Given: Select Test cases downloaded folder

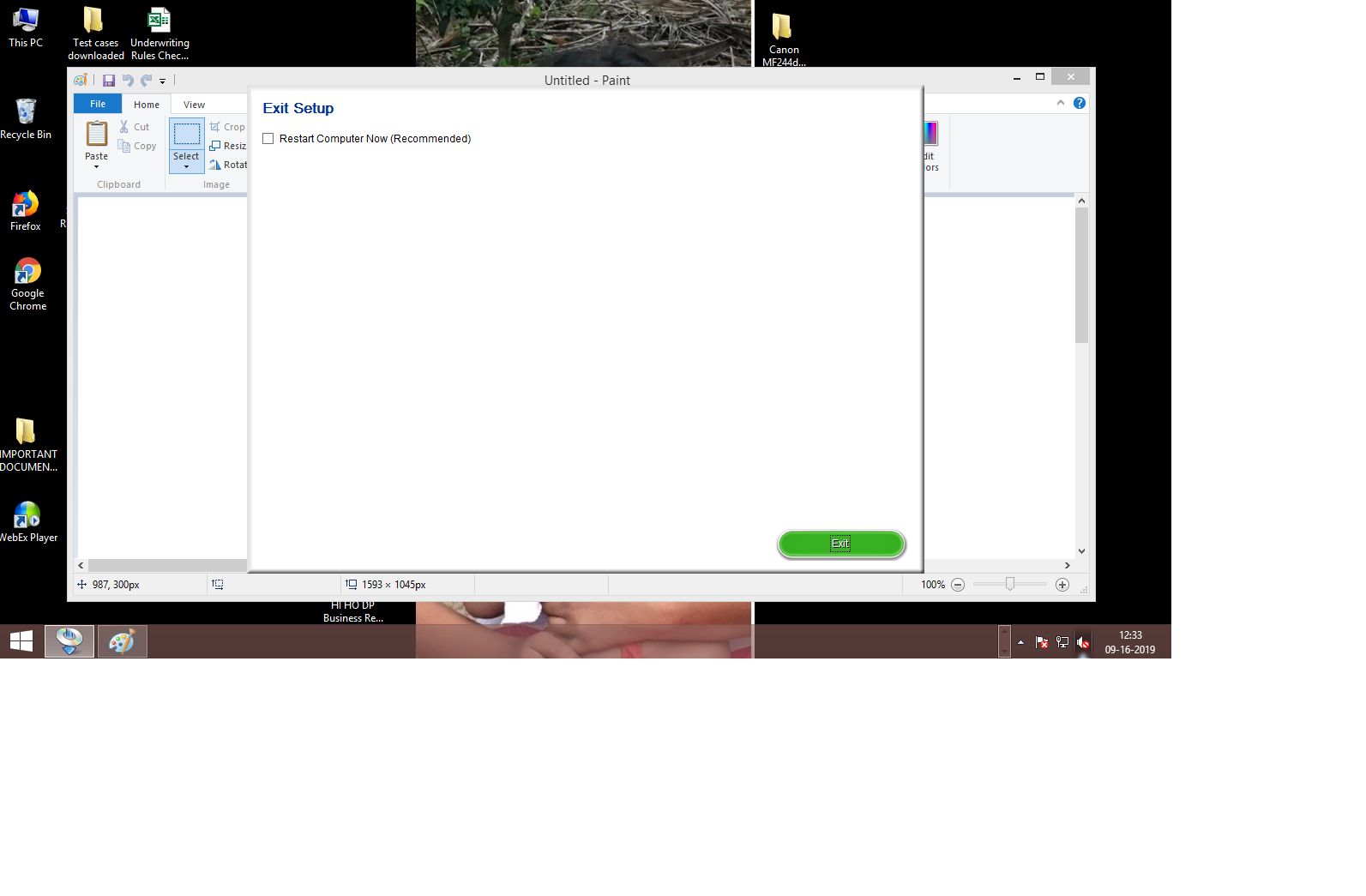Looking at the screenshot, I should [95, 33].
